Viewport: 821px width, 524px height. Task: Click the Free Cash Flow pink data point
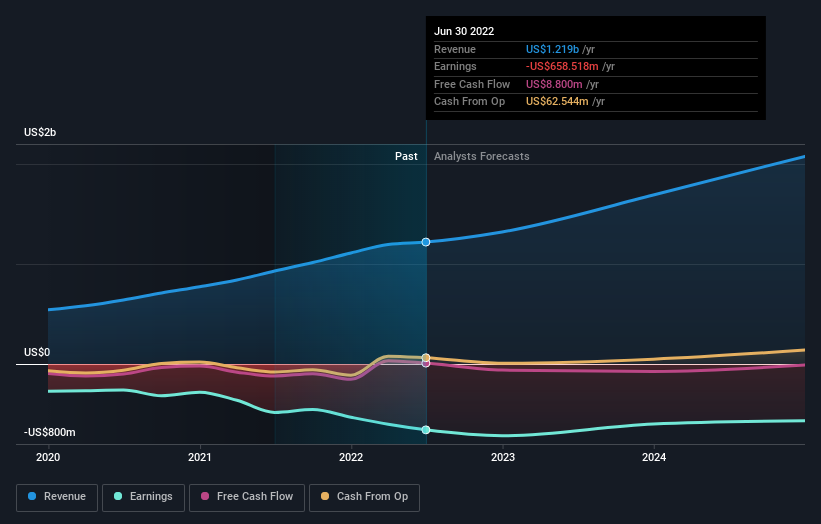[426, 363]
